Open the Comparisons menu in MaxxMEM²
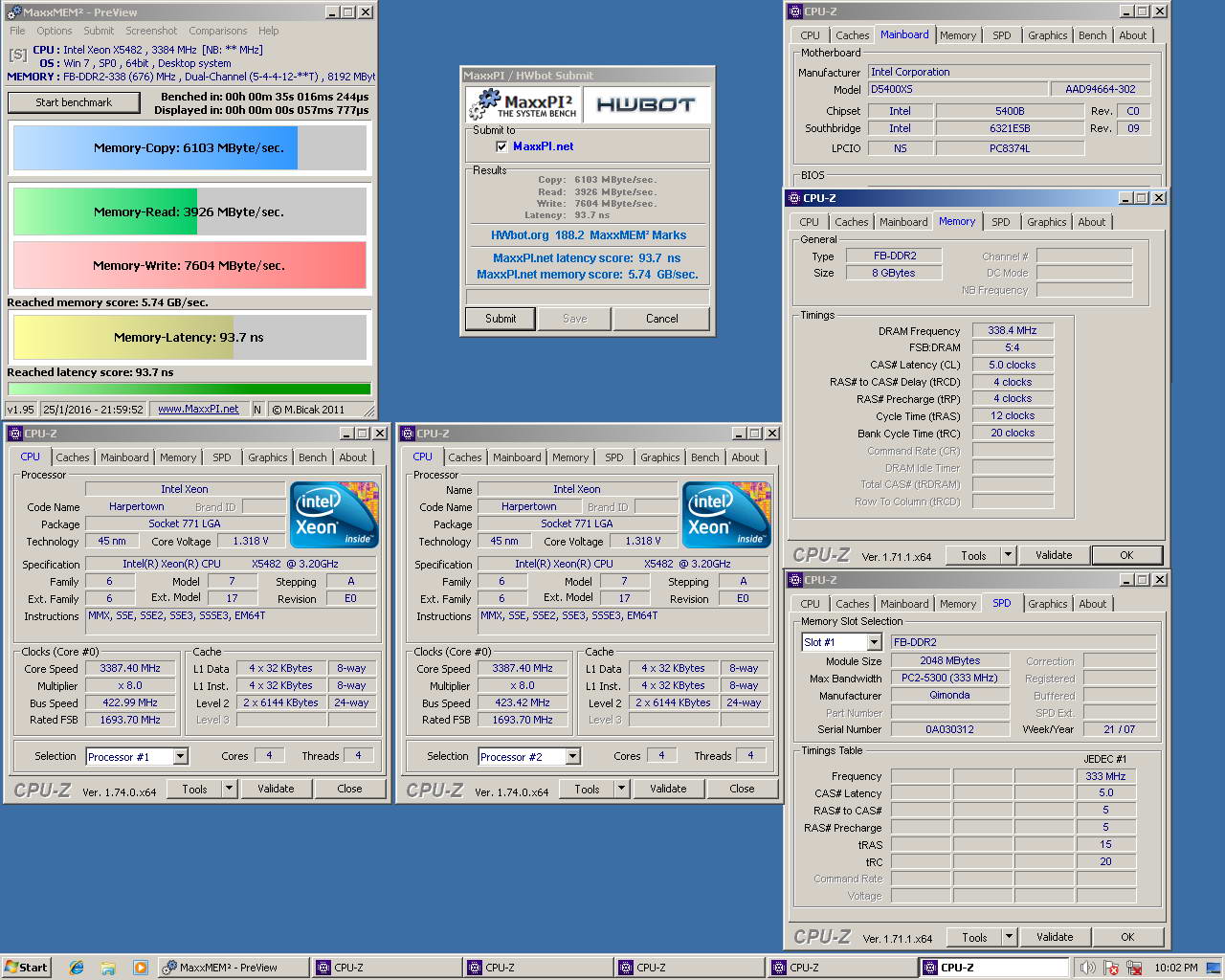The height and width of the screenshot is (980, 1225). (x=217, y=31)
